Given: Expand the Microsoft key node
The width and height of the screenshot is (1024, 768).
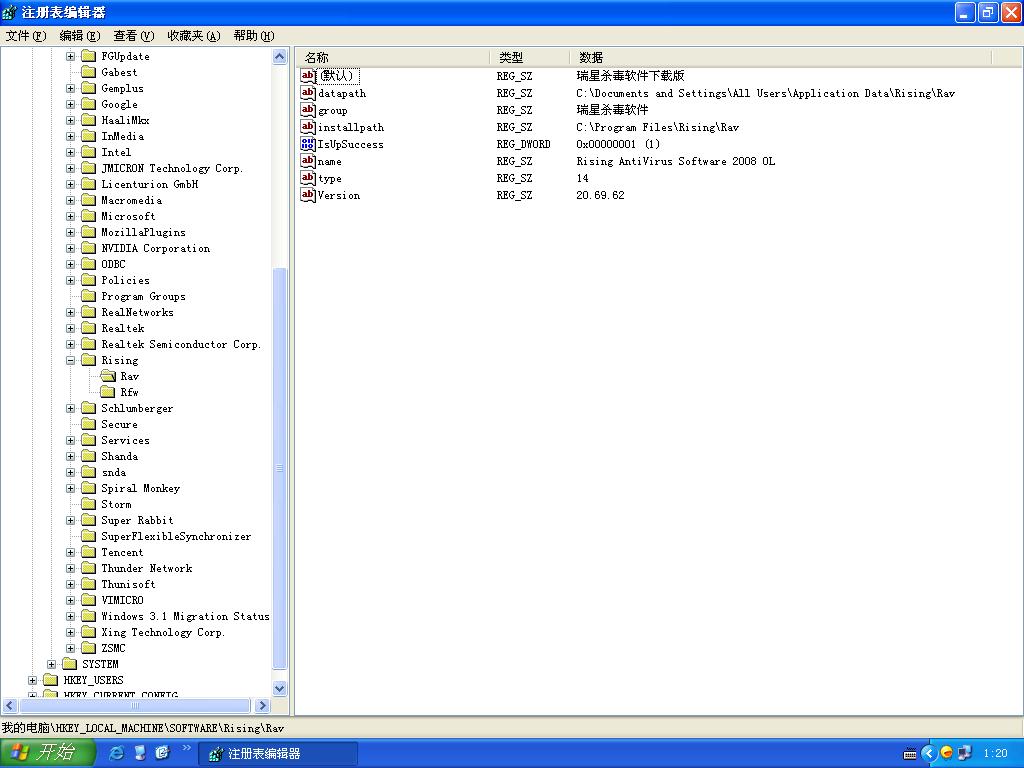Looking at the screenshot, I should tap(71, 217).
